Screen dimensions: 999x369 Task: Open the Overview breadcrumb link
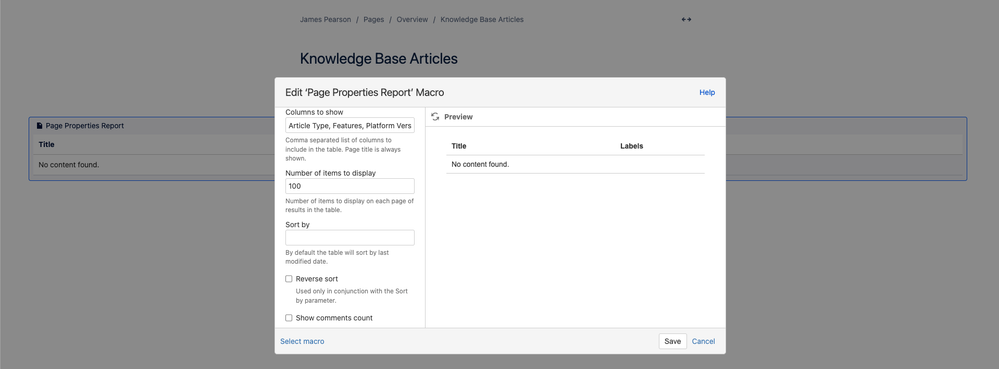tap(412, 19)
